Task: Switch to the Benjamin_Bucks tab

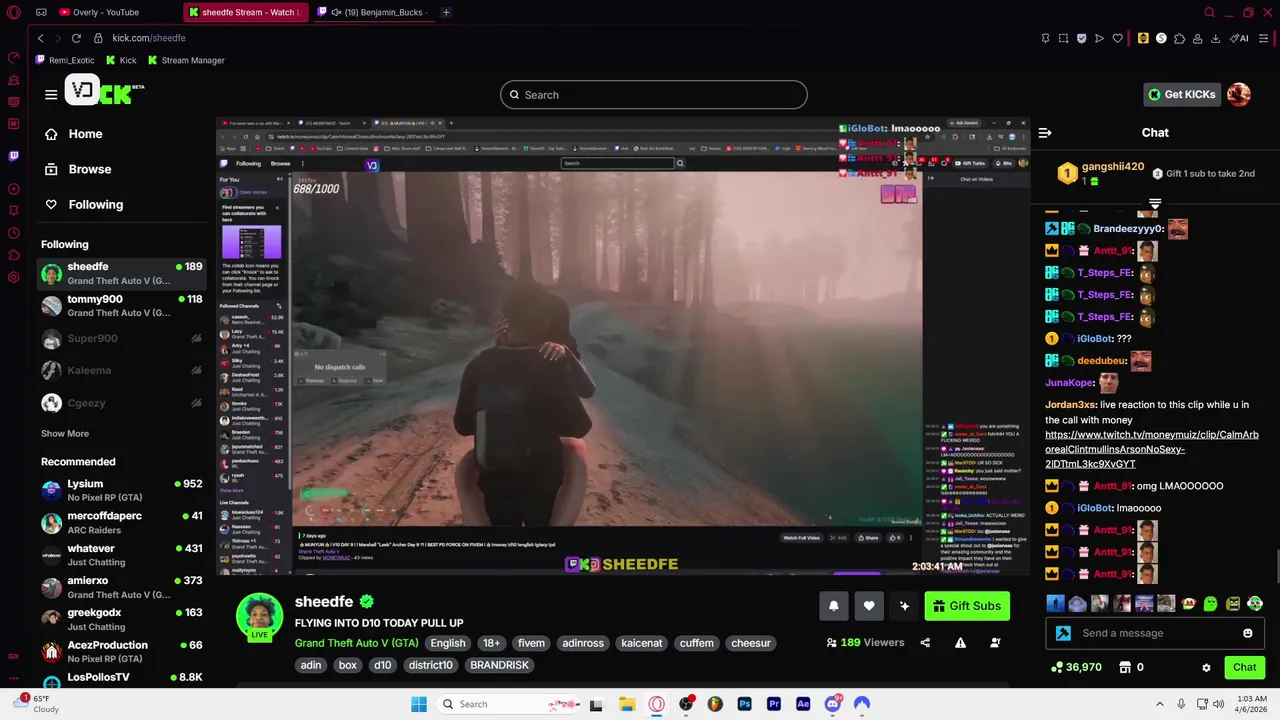Action: click(x=373, y=13)
